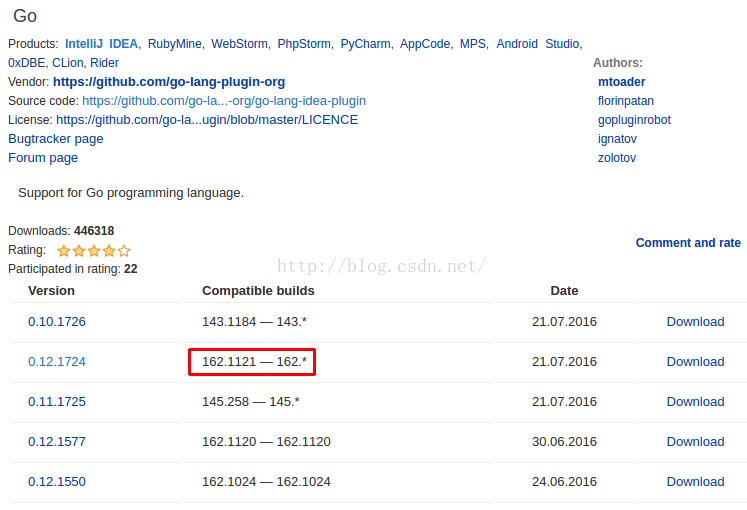View author mtoader's profile
Screen dimensions: 747x510
tap(621, 82)
